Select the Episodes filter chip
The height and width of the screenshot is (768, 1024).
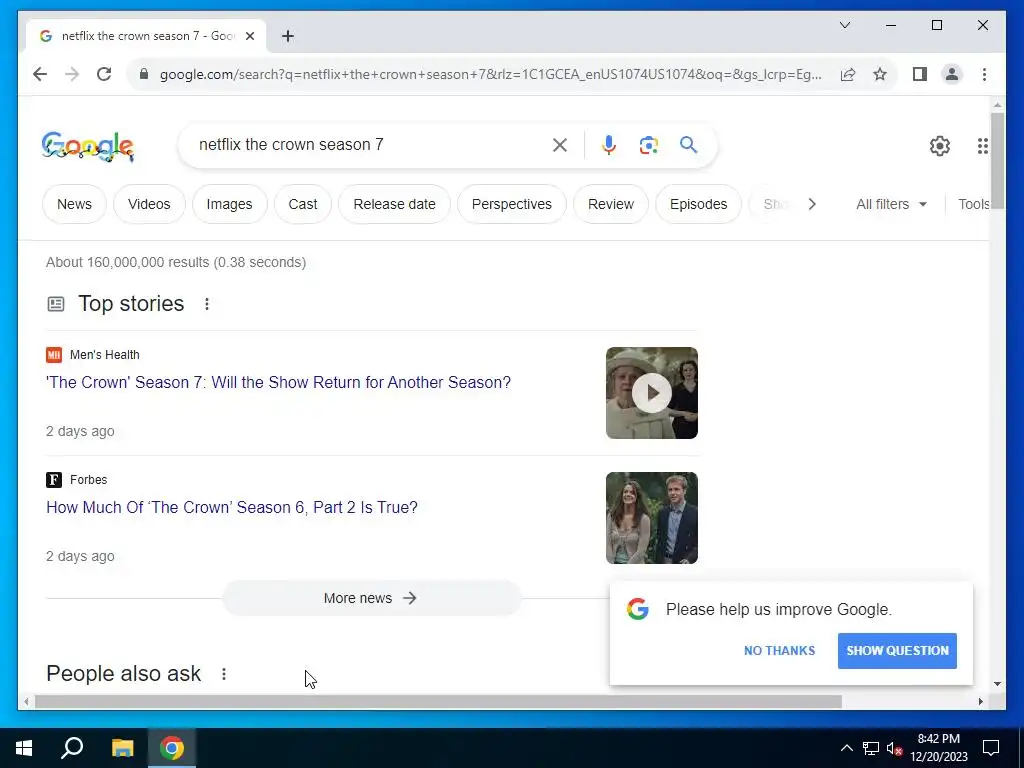pos(698,204)
